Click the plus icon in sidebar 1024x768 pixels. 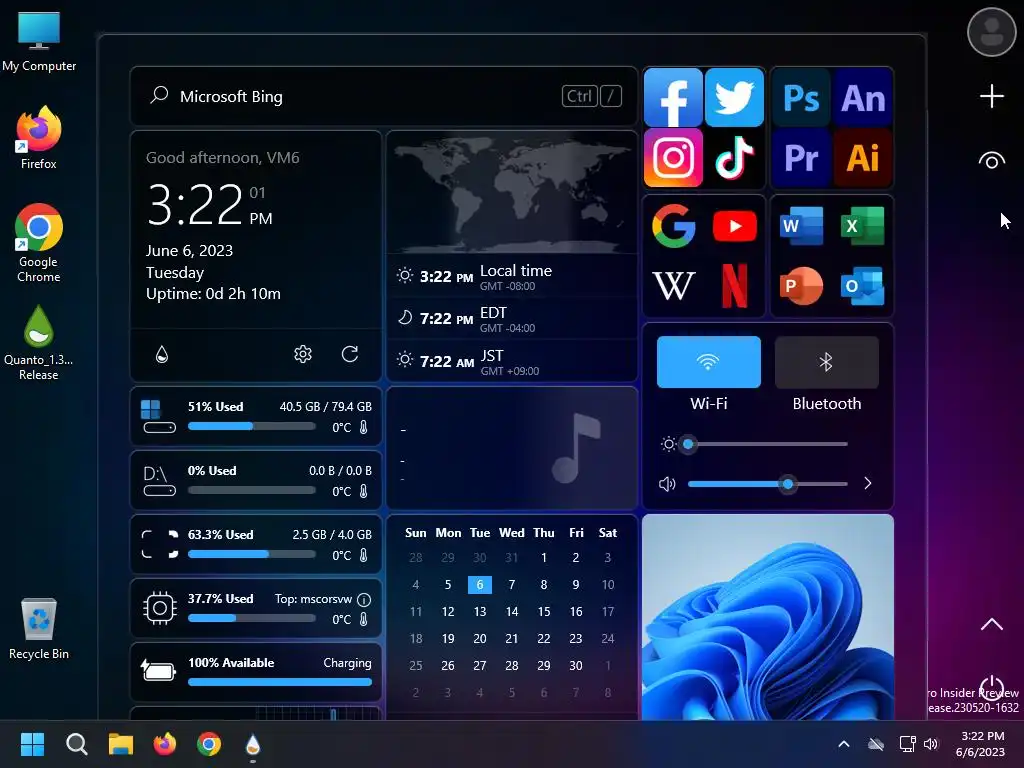pos(991,96)
